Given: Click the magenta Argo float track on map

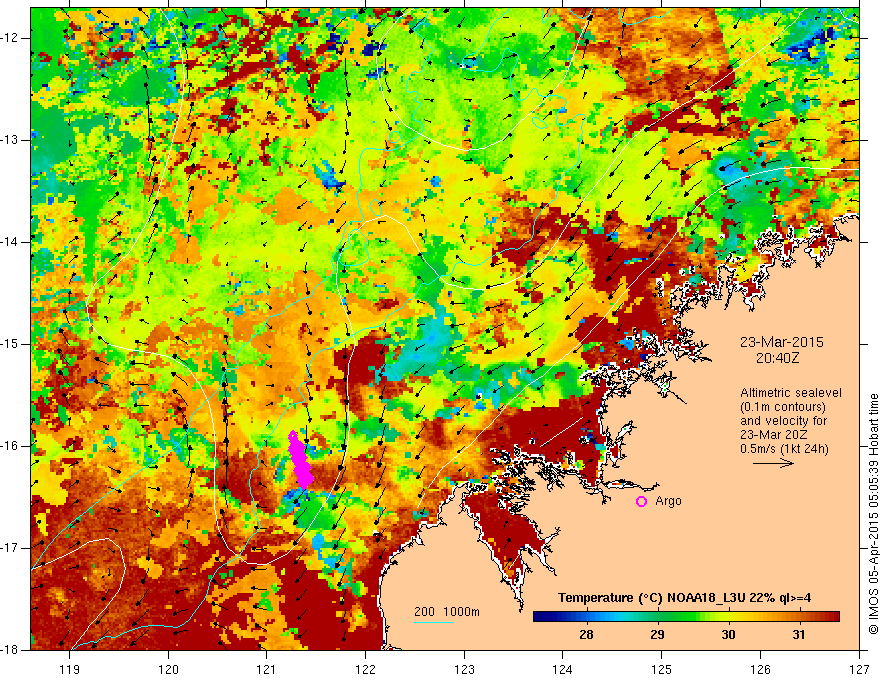Looking at the screenshot, I should [x=300, y=460].
